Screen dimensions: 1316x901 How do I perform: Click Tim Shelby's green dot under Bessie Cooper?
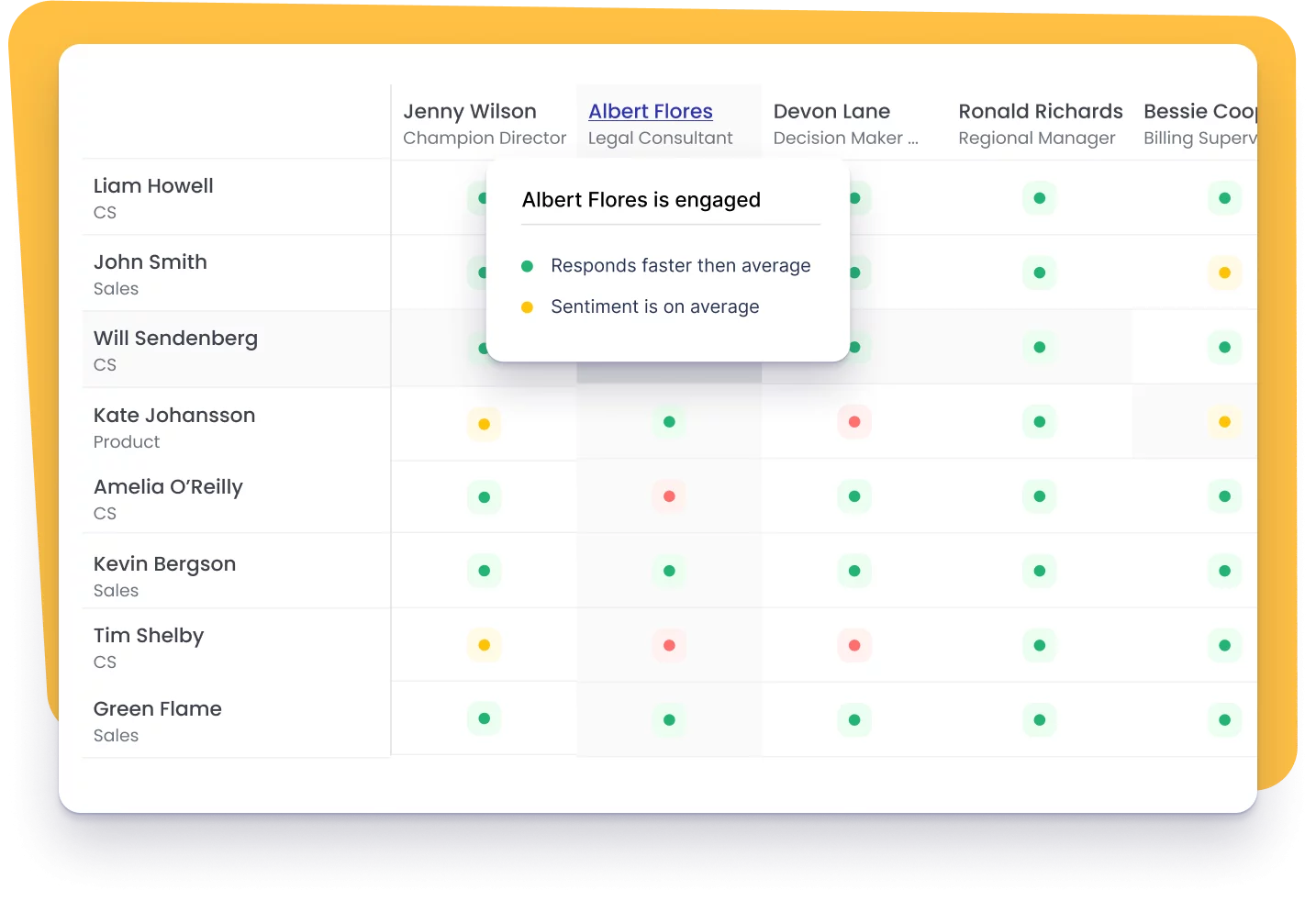tap(1225, 645)
